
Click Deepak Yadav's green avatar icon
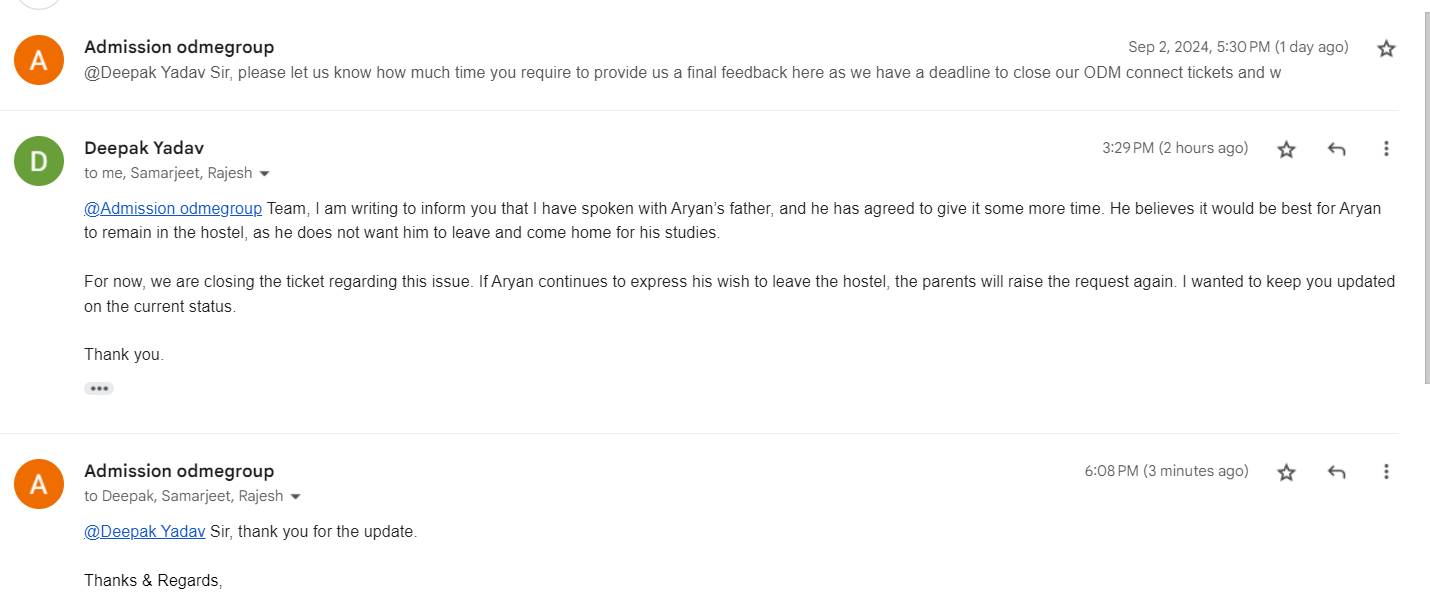click(x=39, y=161)
